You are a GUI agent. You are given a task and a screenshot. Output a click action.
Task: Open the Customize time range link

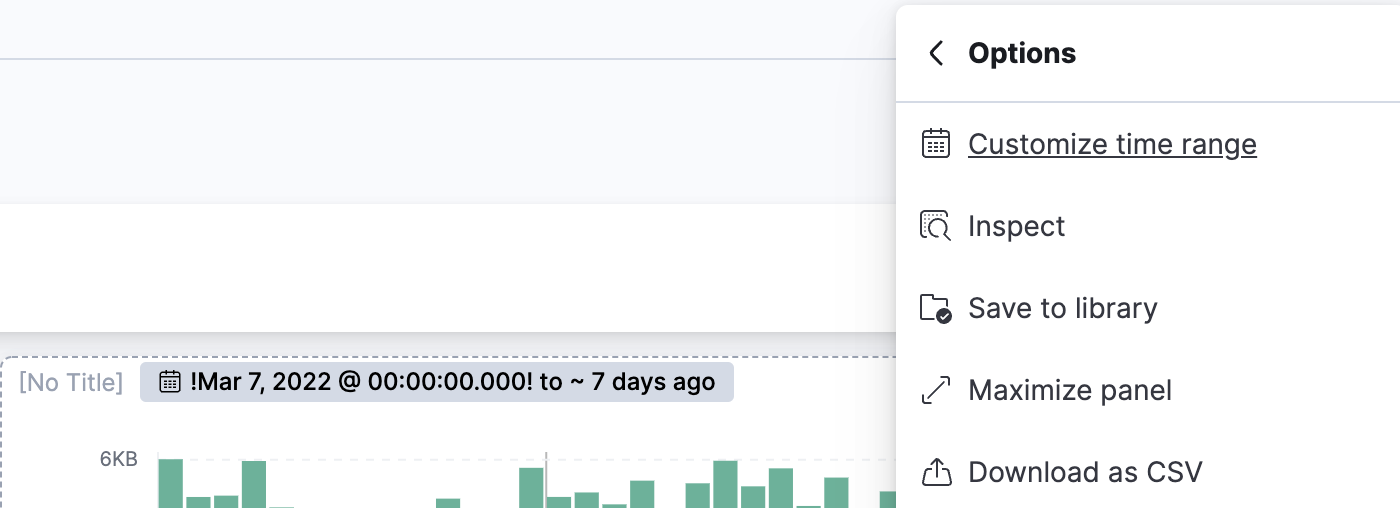pos(1112,144)
